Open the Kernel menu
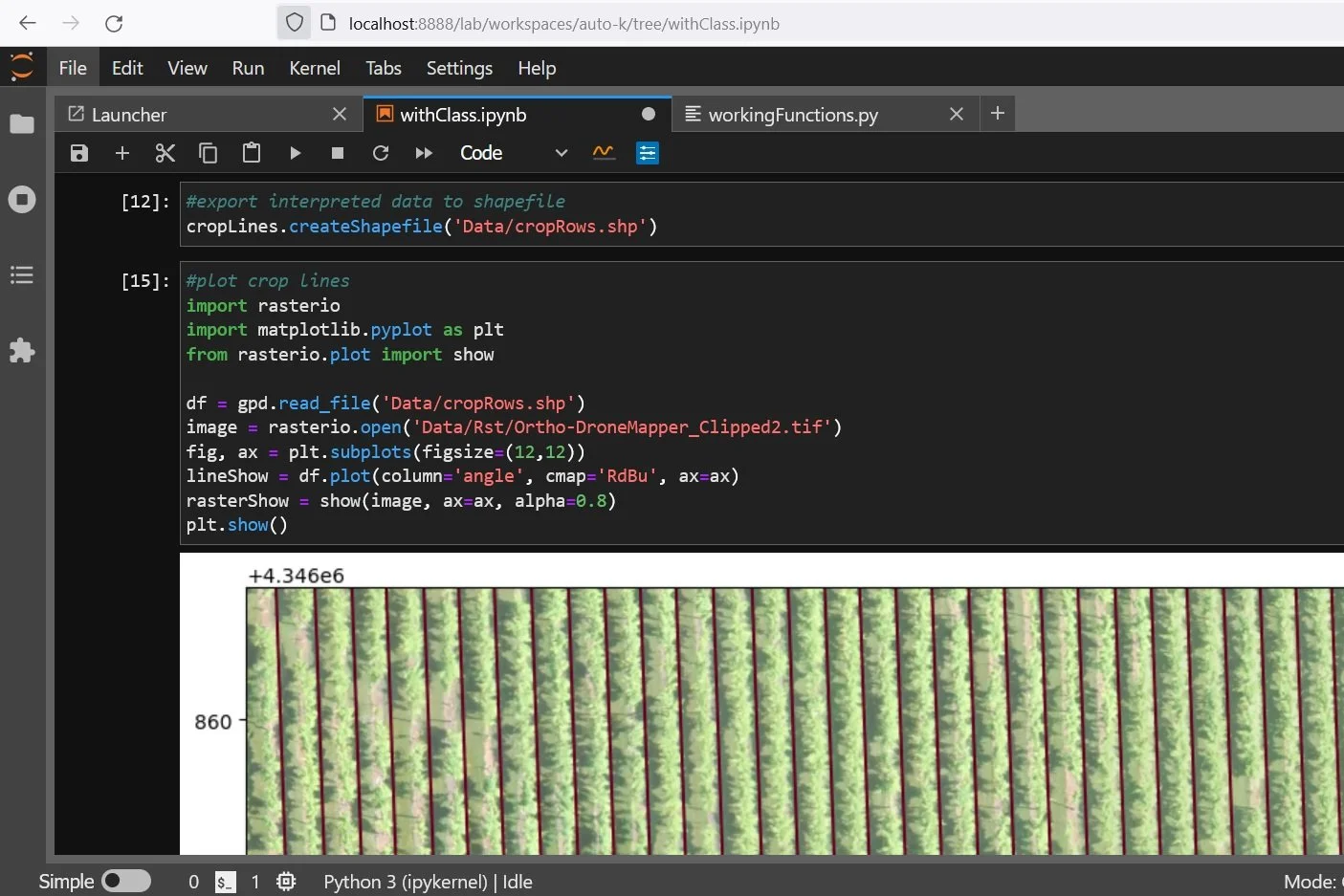 point(314,68)
